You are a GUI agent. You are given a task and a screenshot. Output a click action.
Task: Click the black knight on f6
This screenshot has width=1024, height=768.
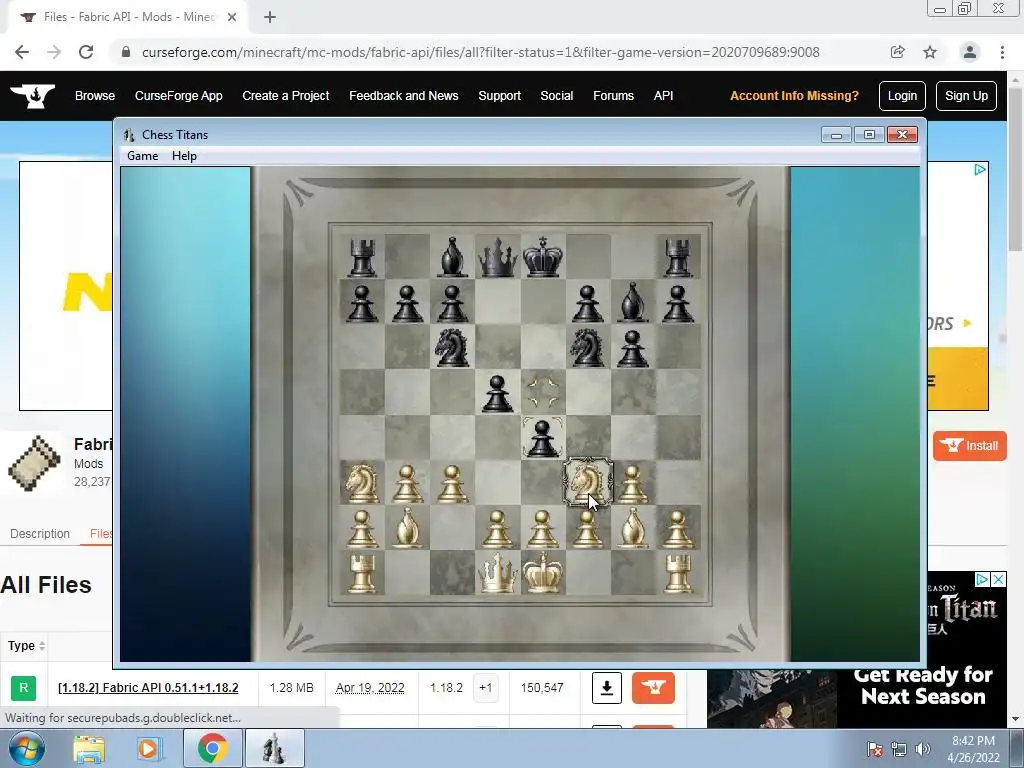588,347
